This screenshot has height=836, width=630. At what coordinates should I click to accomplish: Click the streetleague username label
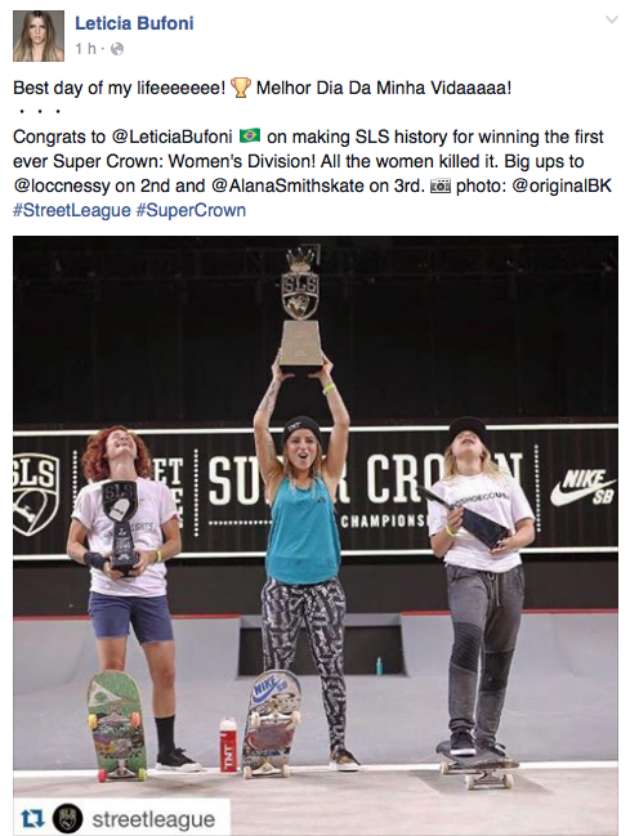(x=154, y=819)
